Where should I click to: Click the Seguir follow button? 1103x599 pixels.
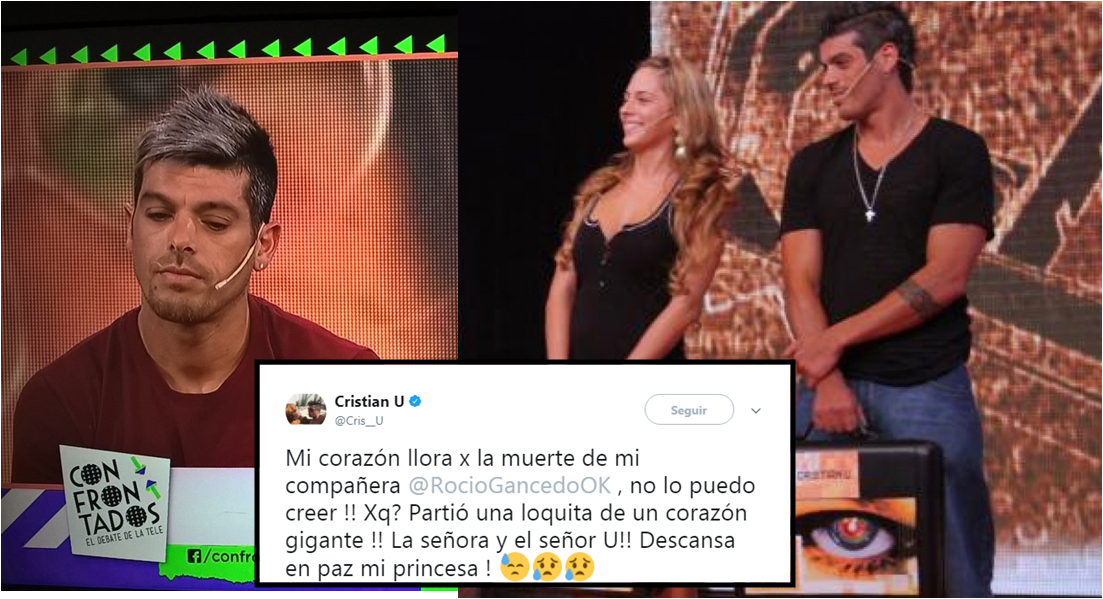click(689, 410)
